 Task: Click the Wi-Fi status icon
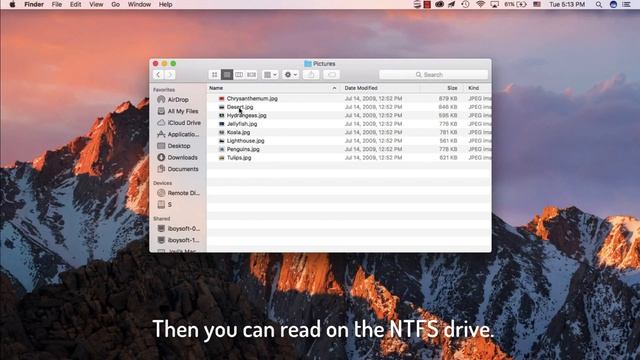tap(481, 4)
